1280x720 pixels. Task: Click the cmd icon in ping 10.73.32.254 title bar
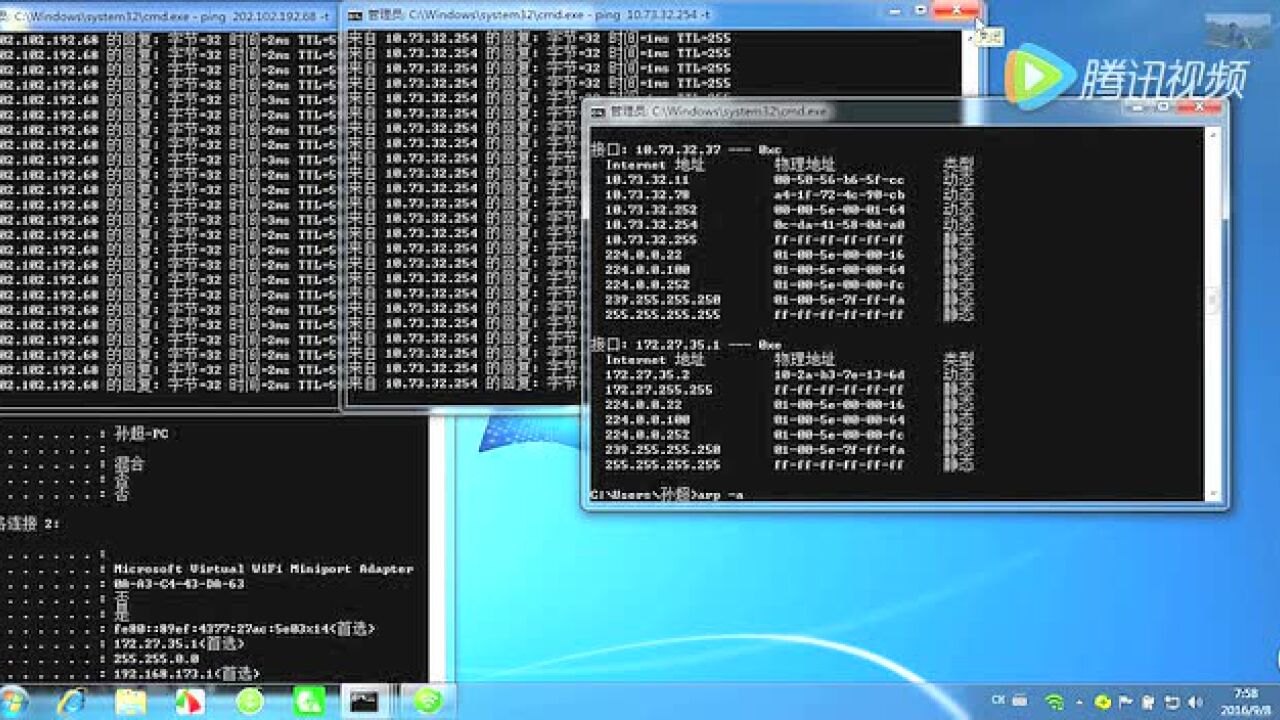[x=354, y=15]
